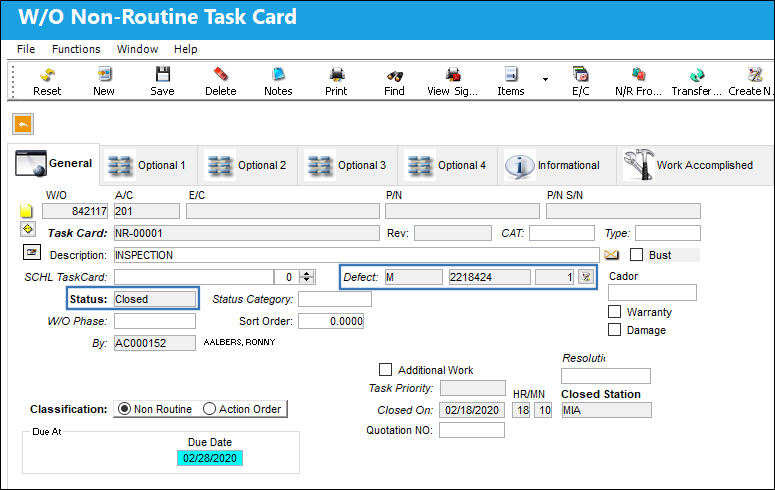The width and height of the screenshot is (775, 490).
Task: Expand the Items dropdown arrow
Action: [x=545, y=79]
